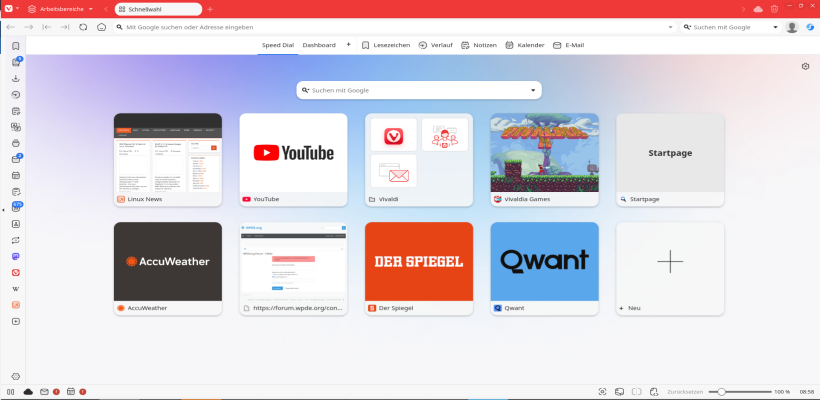Open the Wikipedia W web panel

16,289
